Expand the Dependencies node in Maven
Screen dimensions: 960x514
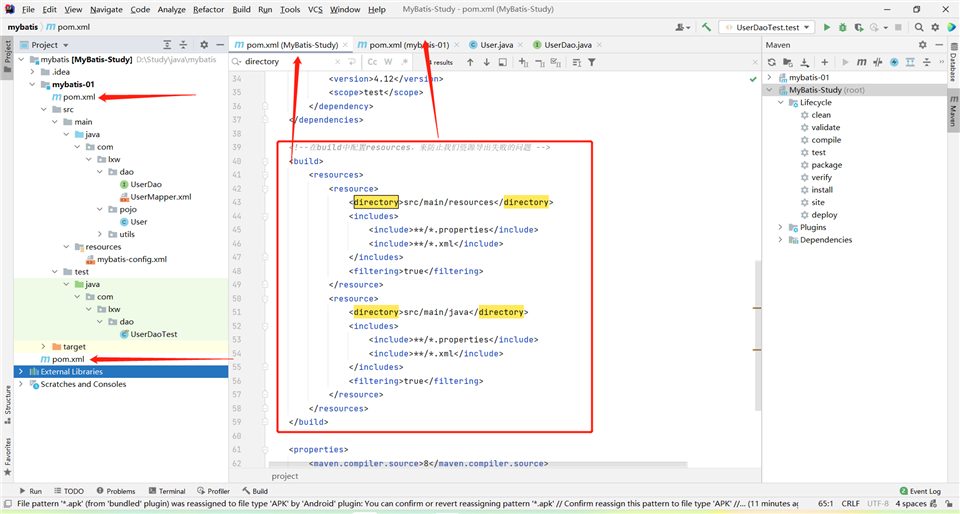pyautogui.click(x=781, y=240)
